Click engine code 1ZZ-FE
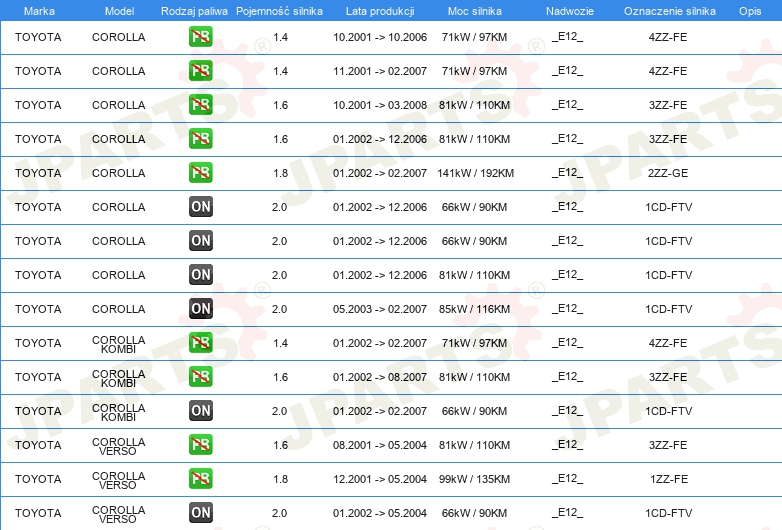 click(669, 479)
